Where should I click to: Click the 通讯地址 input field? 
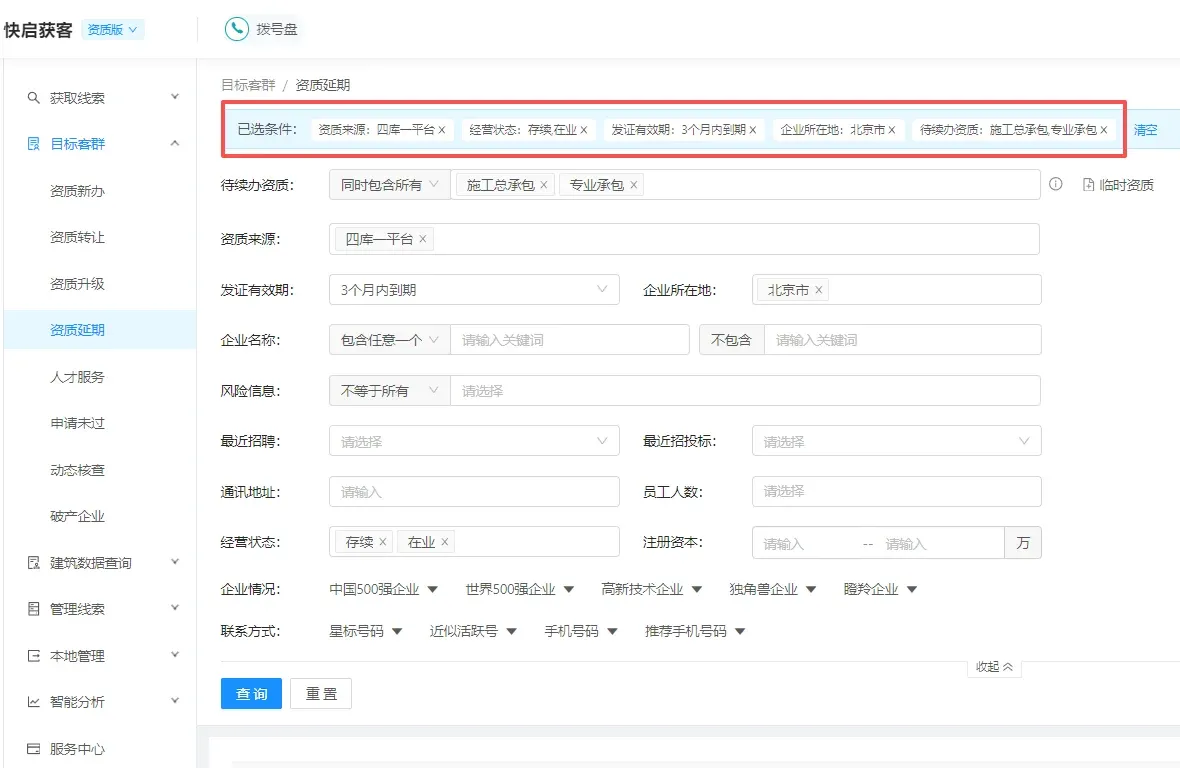pyautogui.click(x=474, y=491)
